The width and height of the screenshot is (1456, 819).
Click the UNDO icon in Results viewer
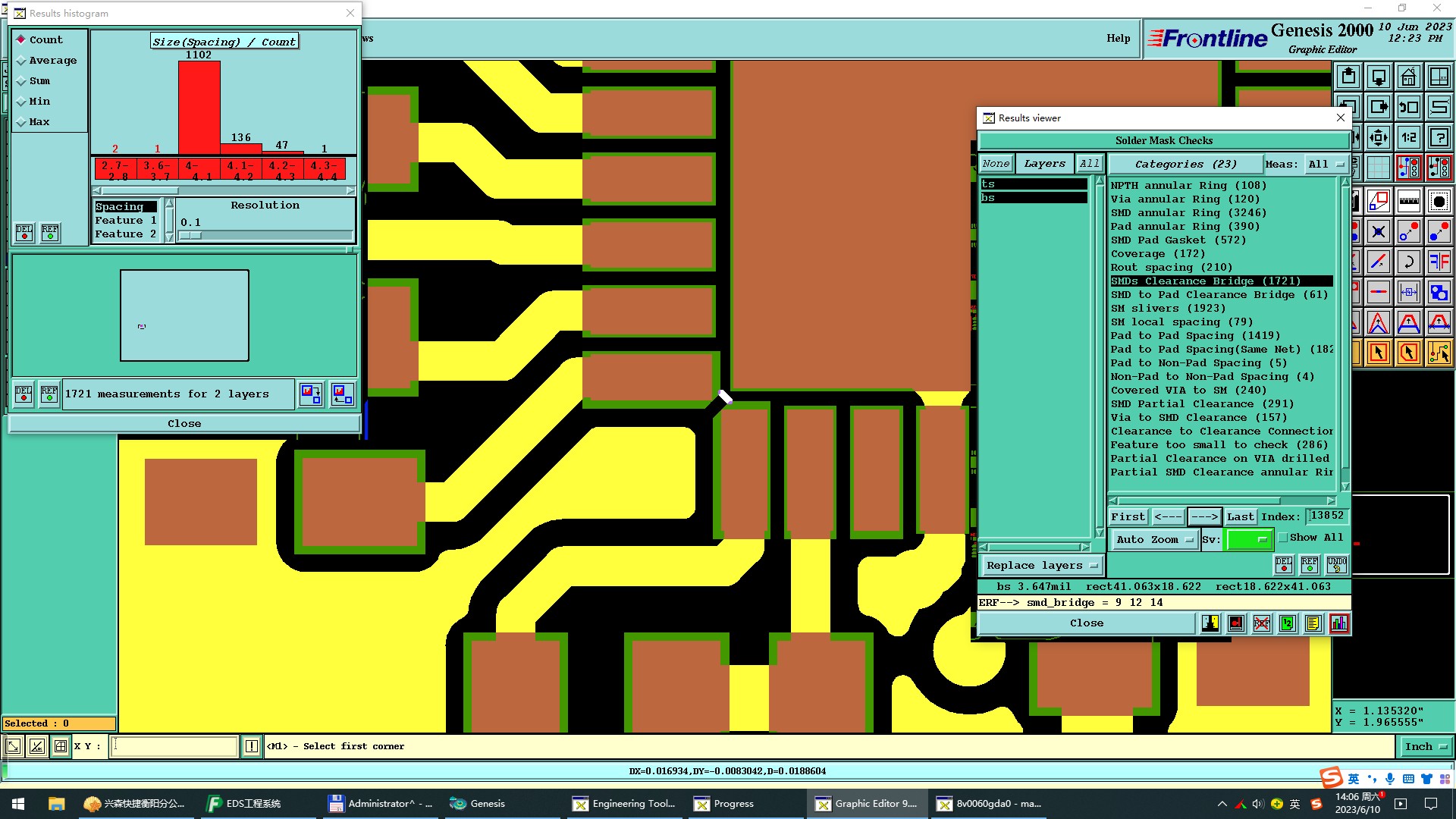pyautogui.click(x=1336, y=564)
